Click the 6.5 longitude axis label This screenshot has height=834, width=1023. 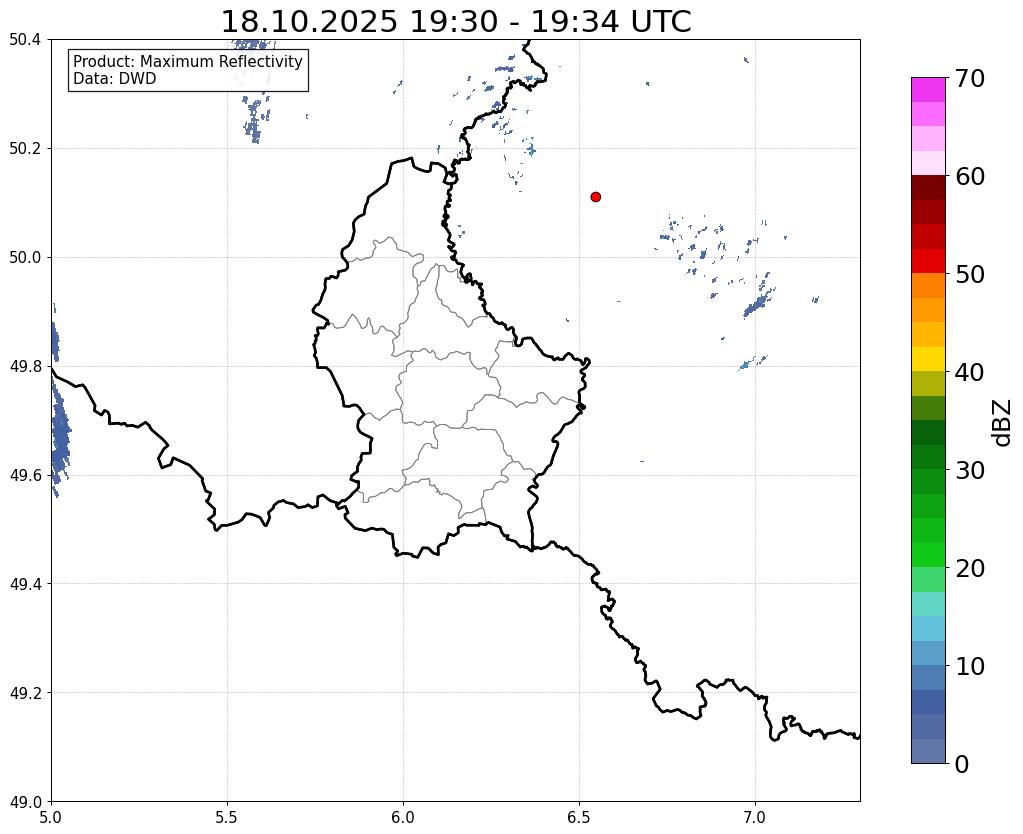(x=579, y=817)
